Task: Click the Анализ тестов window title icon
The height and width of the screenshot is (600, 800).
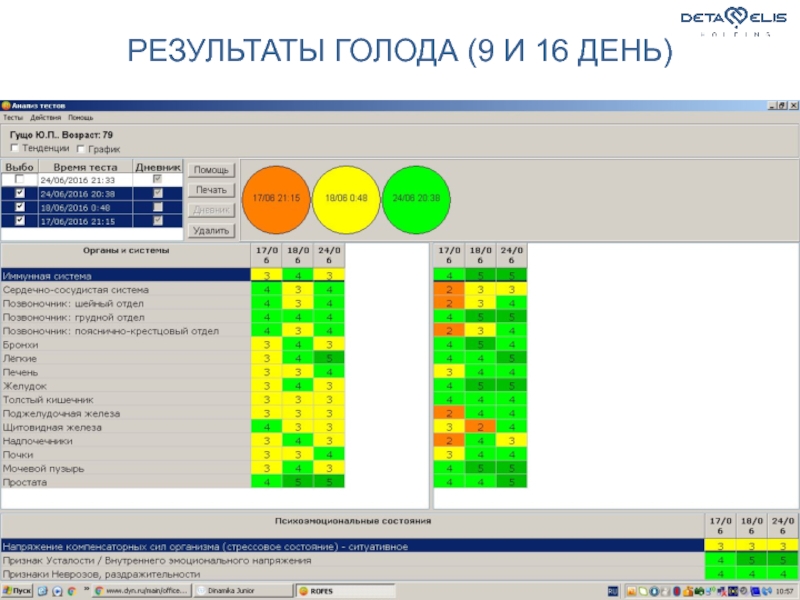Action: (x=6, y=106)
